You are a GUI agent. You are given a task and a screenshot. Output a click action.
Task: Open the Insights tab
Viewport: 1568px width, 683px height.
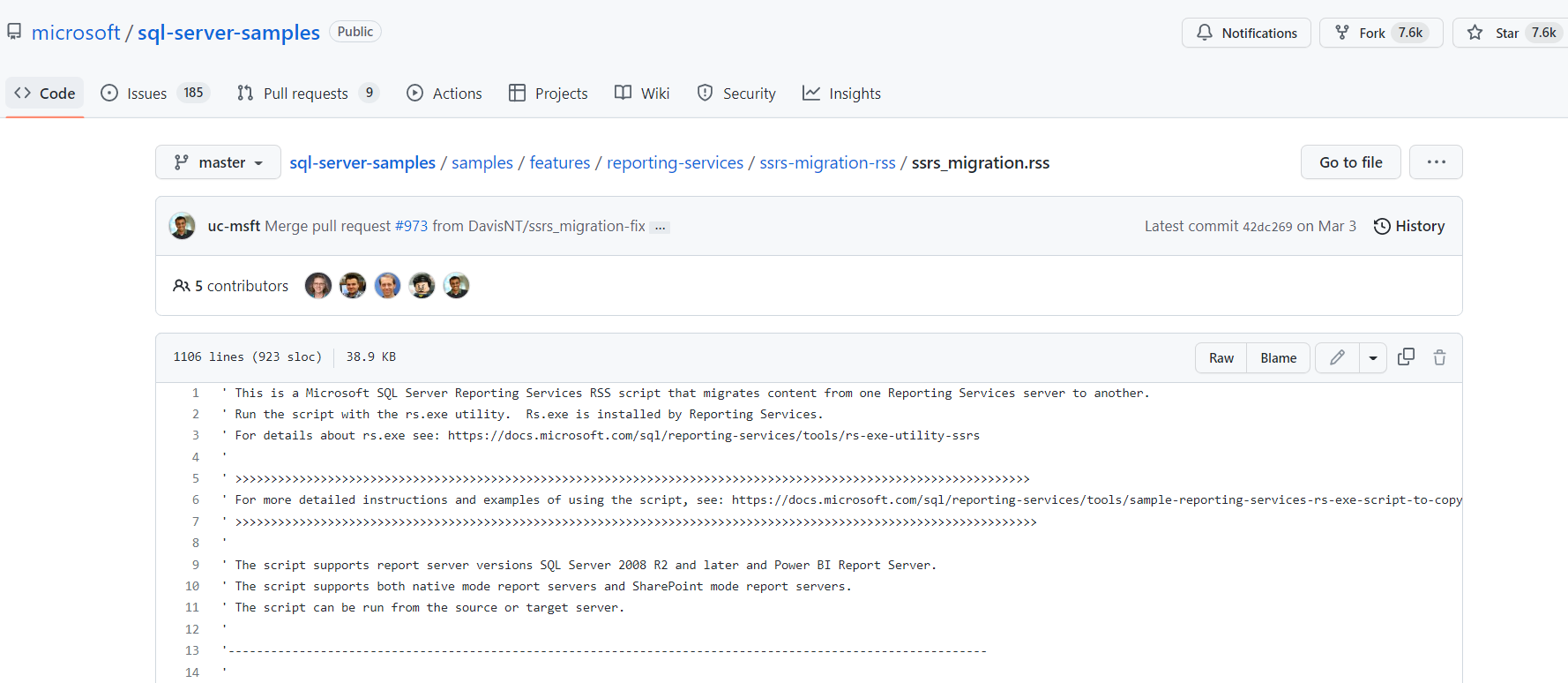pyautogui.click(x=841, y=94)
